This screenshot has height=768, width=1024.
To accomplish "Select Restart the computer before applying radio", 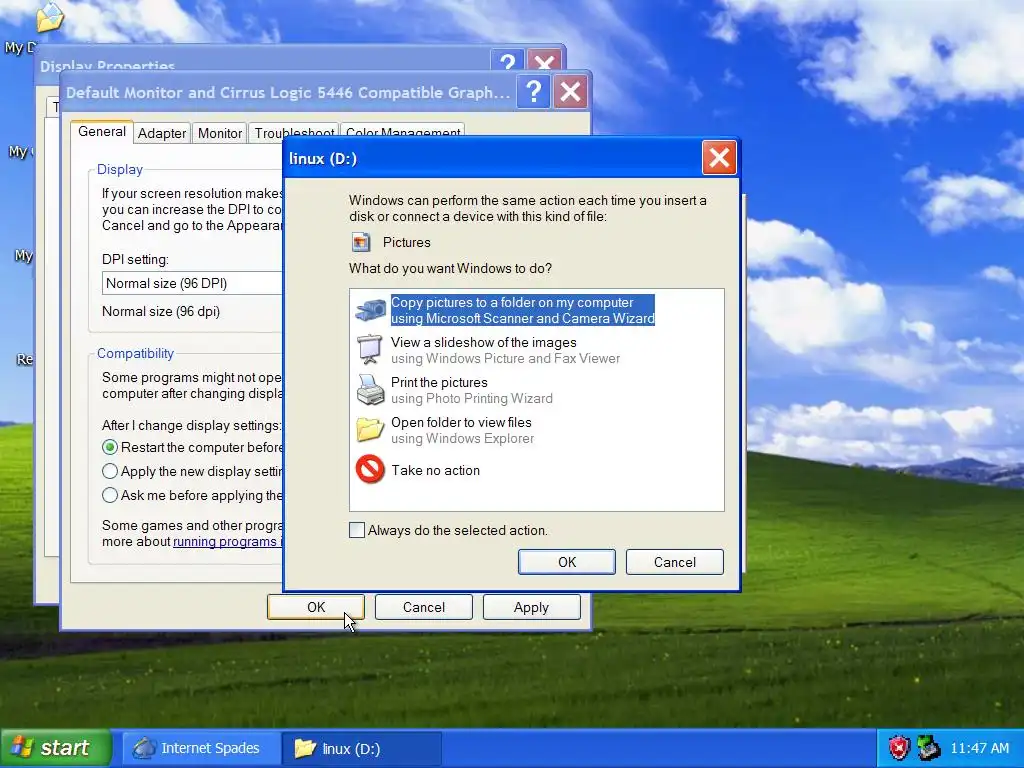I will click(x=110, y=447).
